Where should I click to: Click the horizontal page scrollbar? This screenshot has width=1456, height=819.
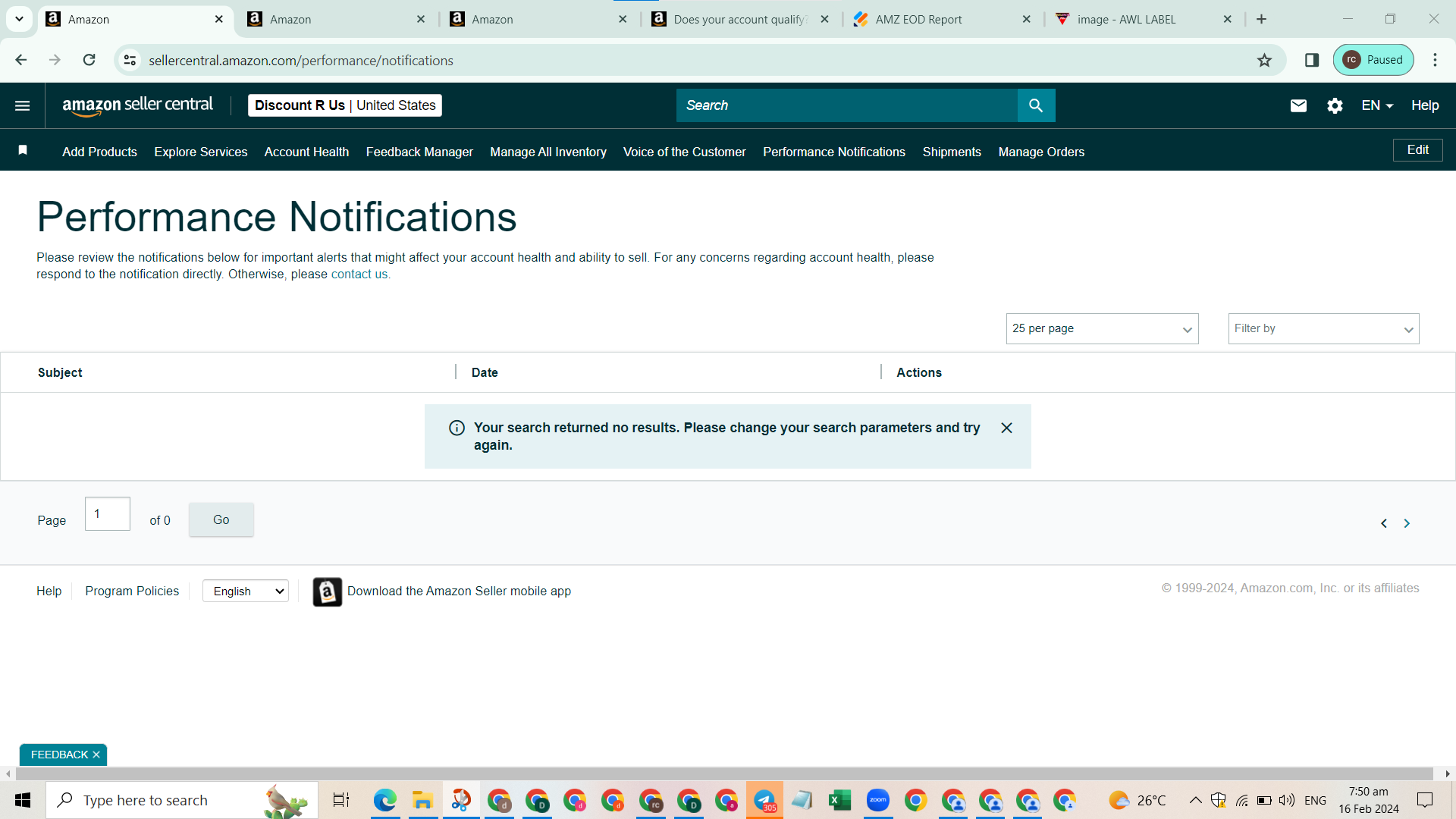(x=724, y=773)
